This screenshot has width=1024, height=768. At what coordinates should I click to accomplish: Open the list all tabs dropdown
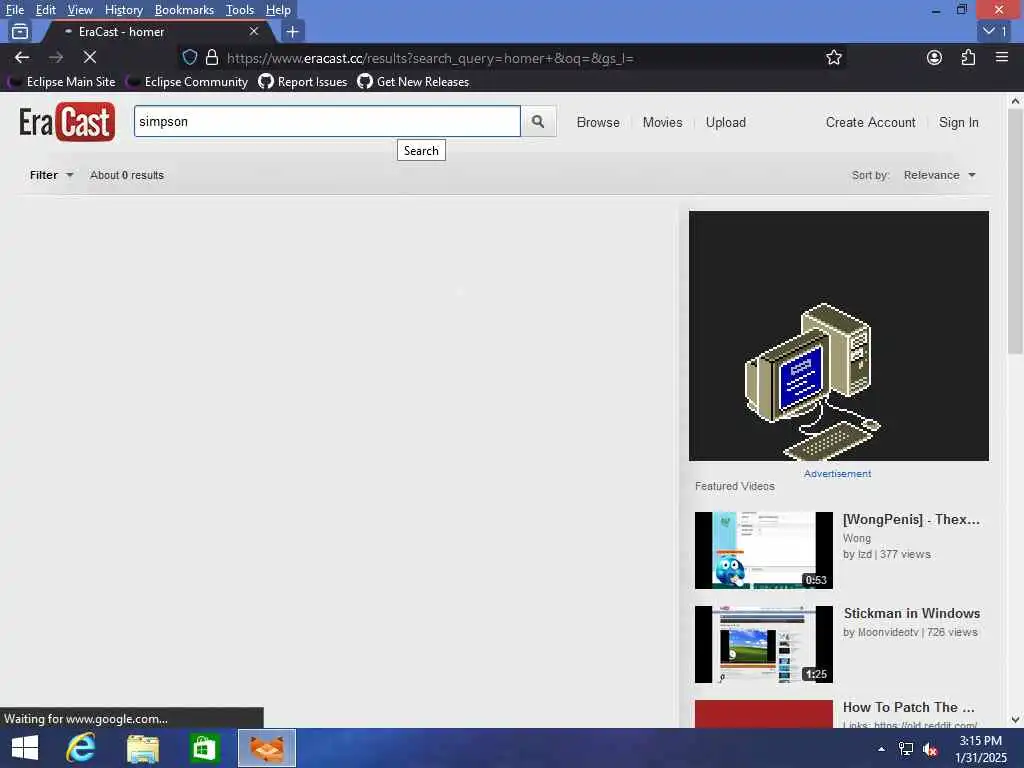pos(995,31)
